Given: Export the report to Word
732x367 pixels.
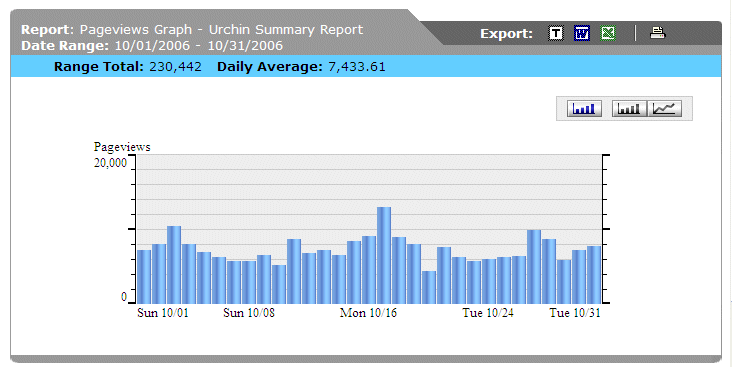Looking at the screenshot, I should coord(582,33).
